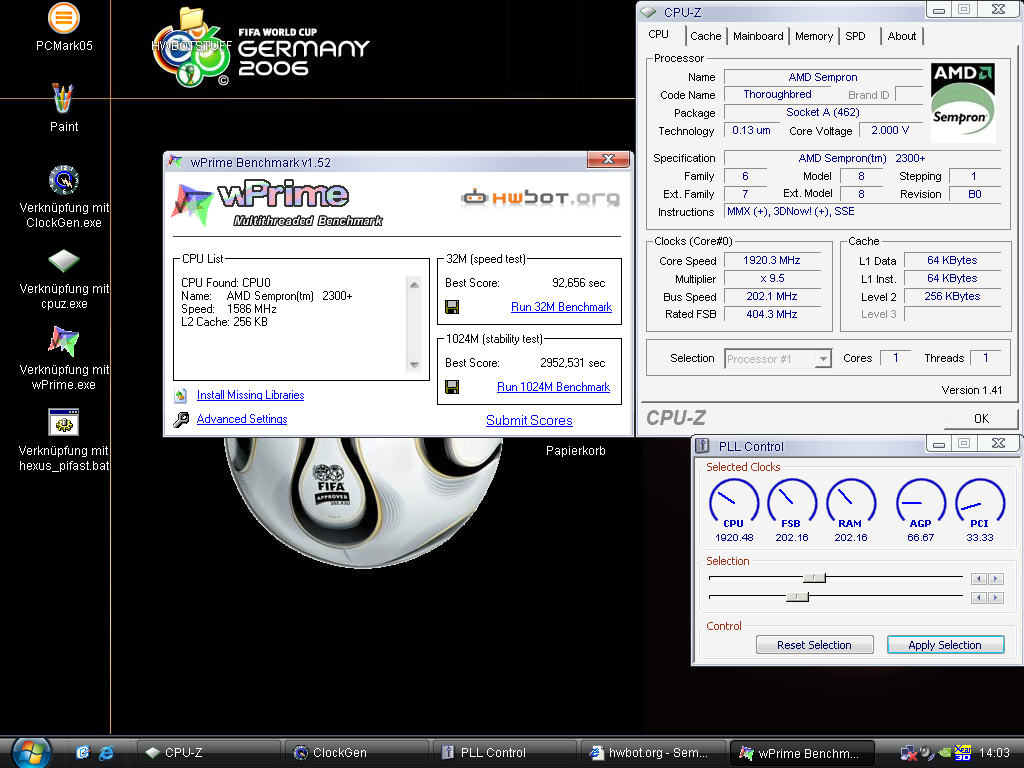Click Reset Selection in PLL Control
1024x768 pixels.
point(814,645)
